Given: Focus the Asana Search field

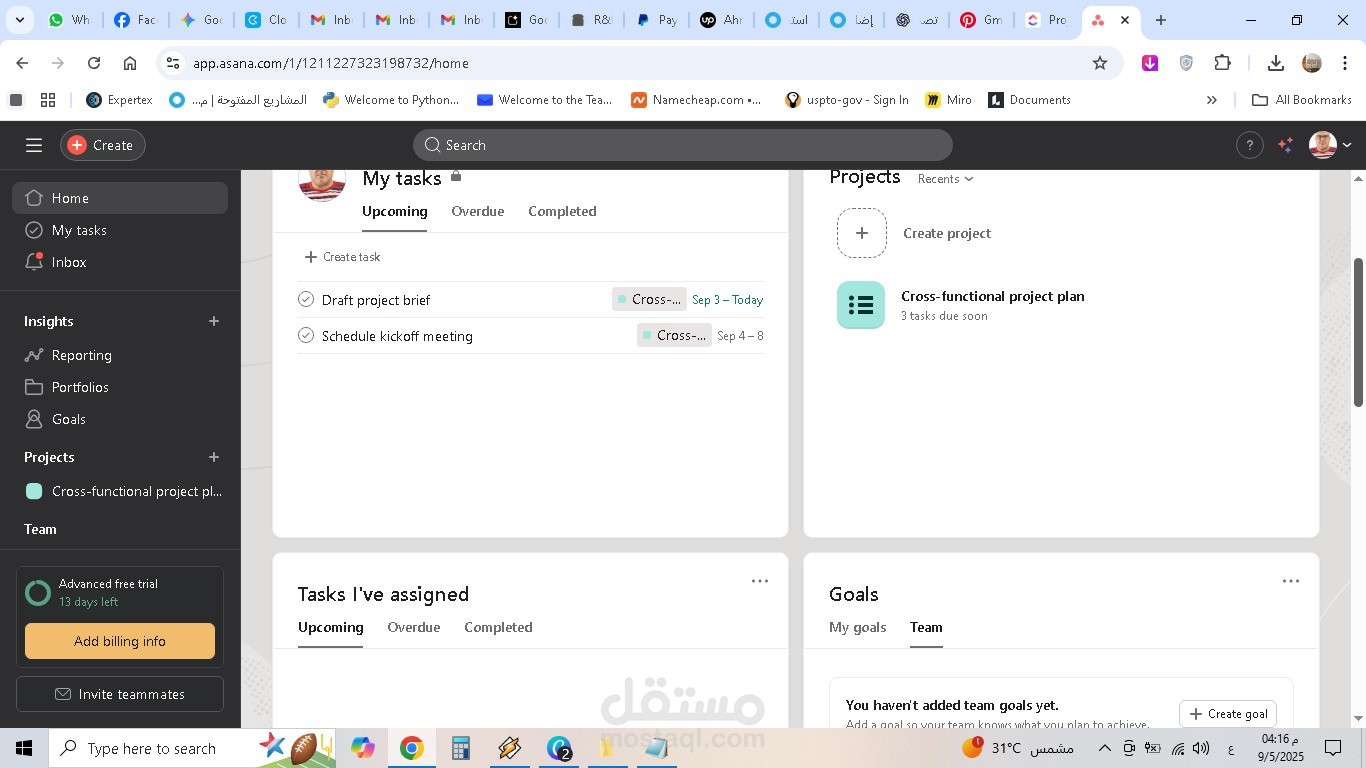Looking at the screenshot, I should [x=683, y=145].
